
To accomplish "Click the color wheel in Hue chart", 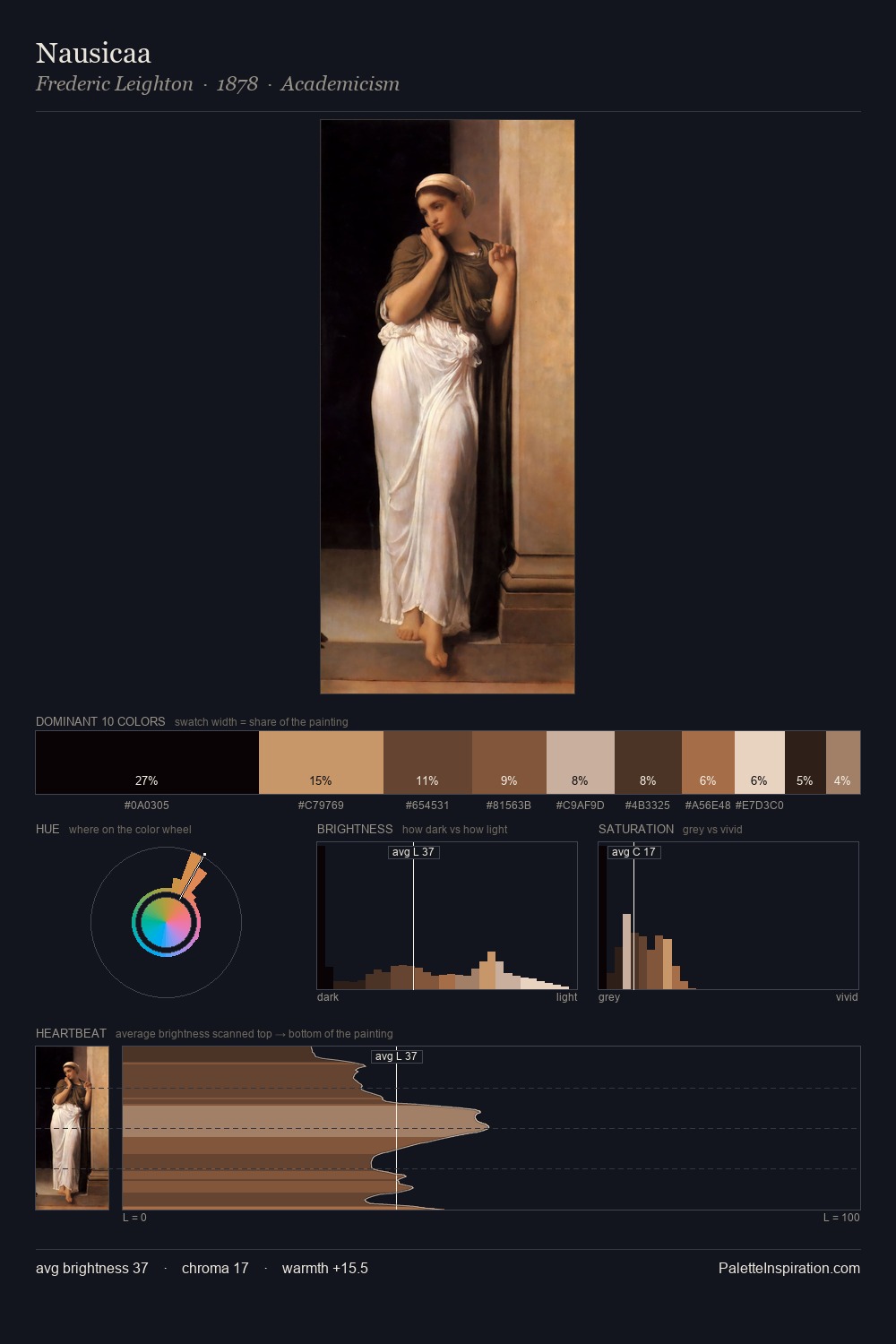I will (x=166, y=922).
